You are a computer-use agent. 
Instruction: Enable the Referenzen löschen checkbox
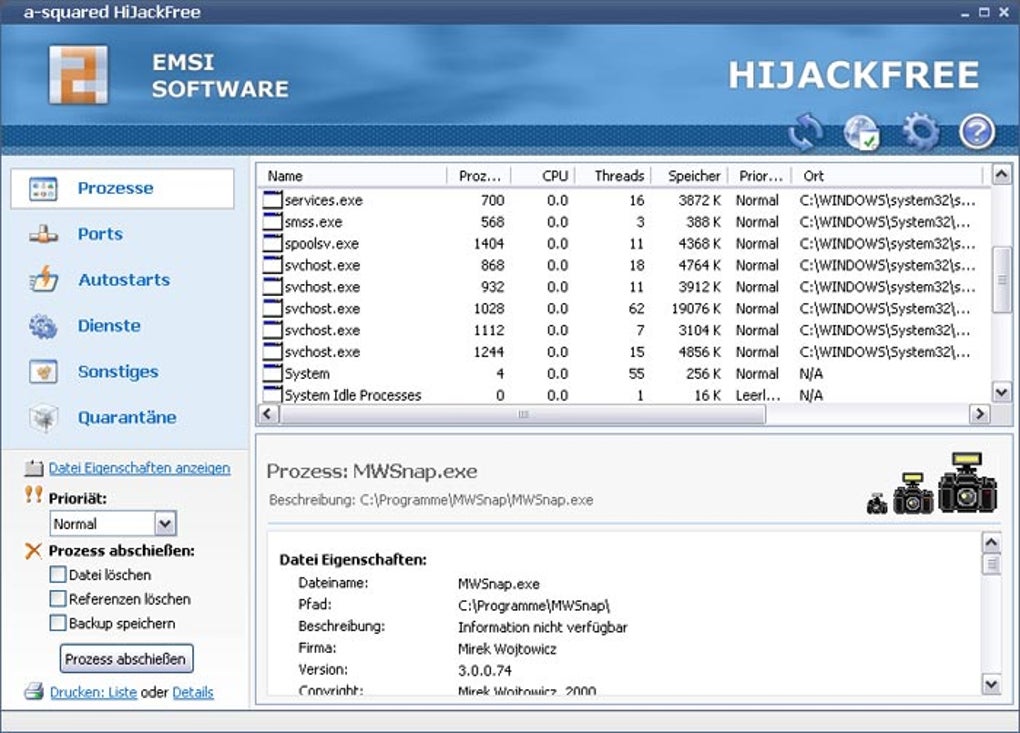58,598
